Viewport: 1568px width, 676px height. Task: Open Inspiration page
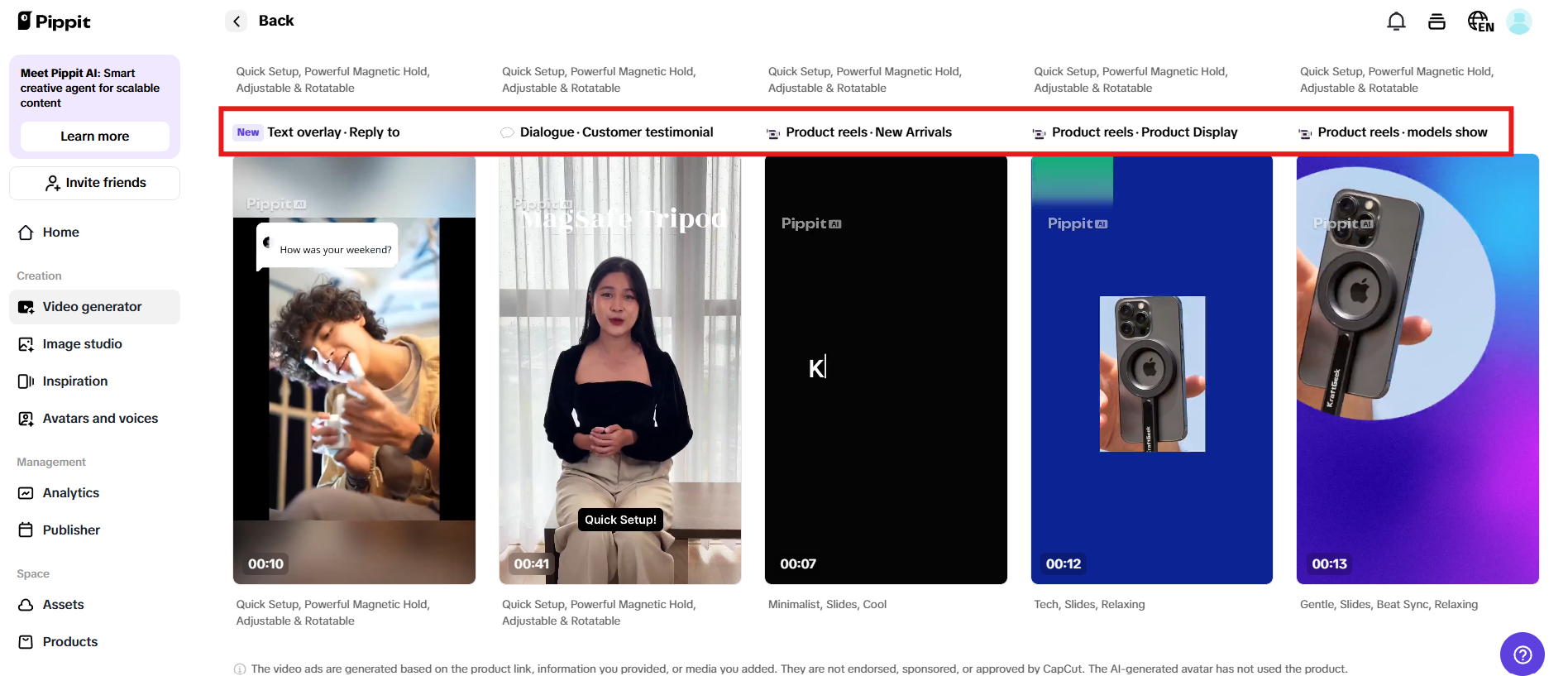pos(94,381)
